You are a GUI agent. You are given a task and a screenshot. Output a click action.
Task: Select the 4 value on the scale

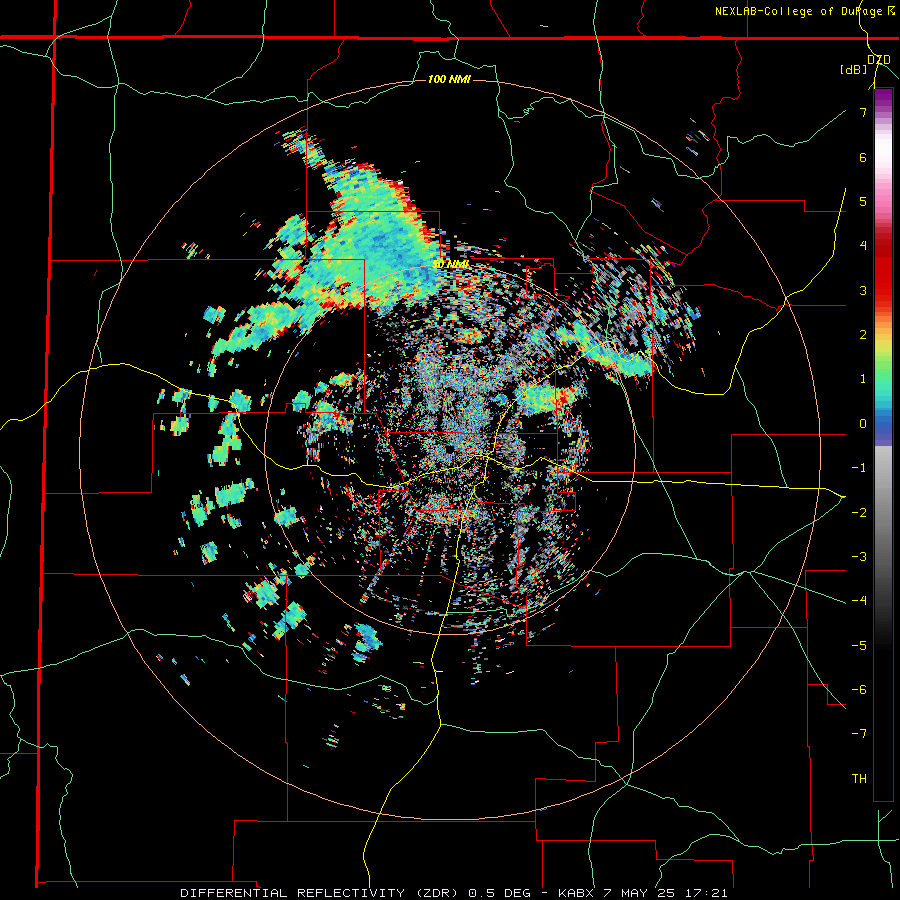point(863,246)
